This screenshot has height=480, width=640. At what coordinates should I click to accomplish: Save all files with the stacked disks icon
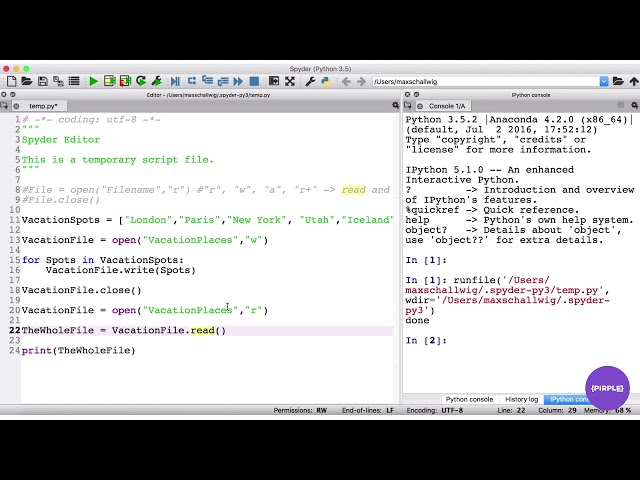point(58,81)
